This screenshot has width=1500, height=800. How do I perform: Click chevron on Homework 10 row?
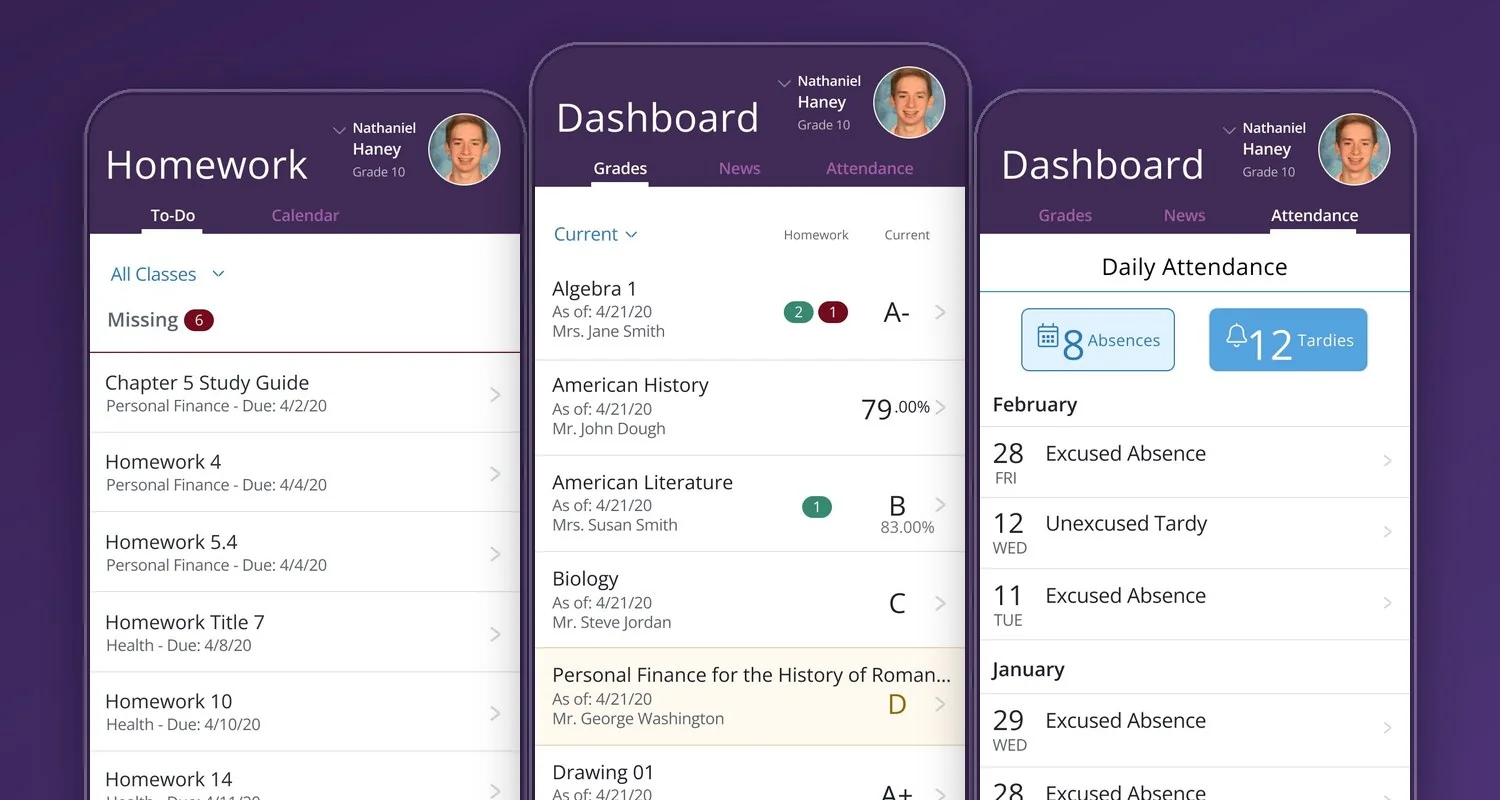tap(495, 713)
